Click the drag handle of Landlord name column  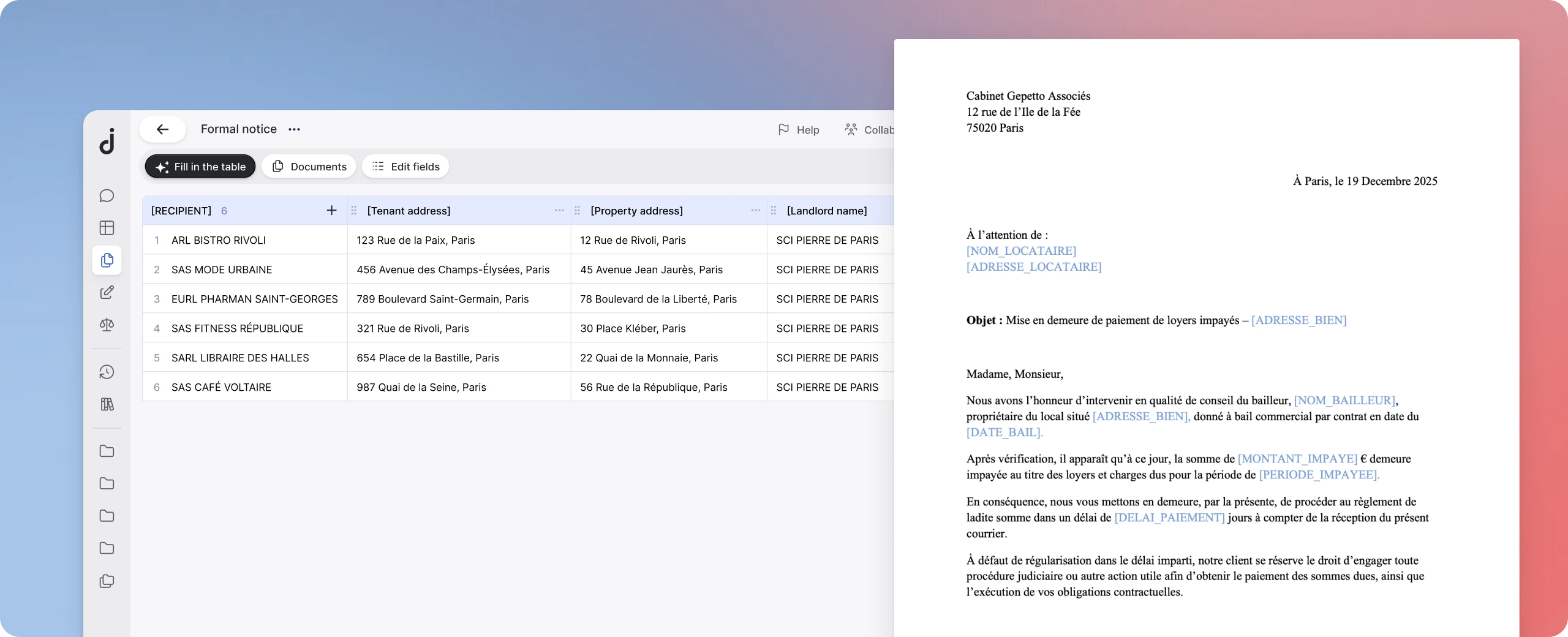click(774, 210)
